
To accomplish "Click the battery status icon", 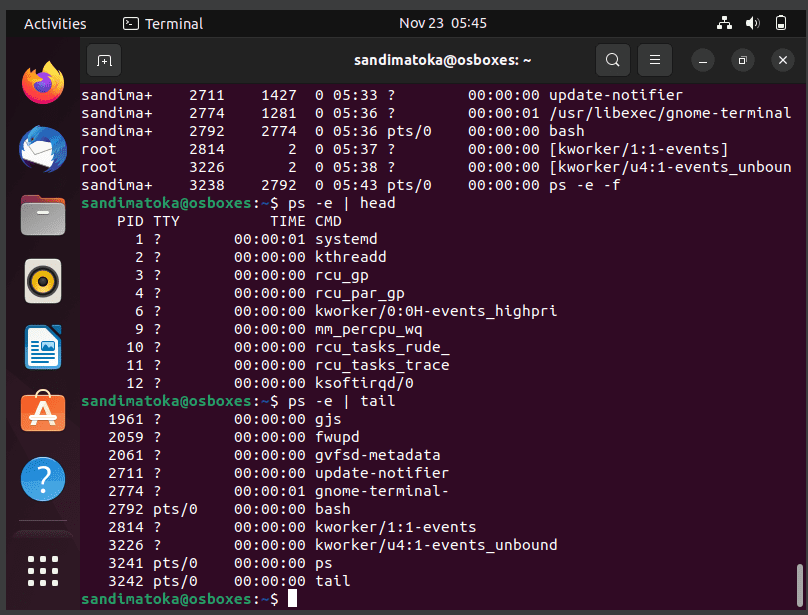I will [781, 23].
